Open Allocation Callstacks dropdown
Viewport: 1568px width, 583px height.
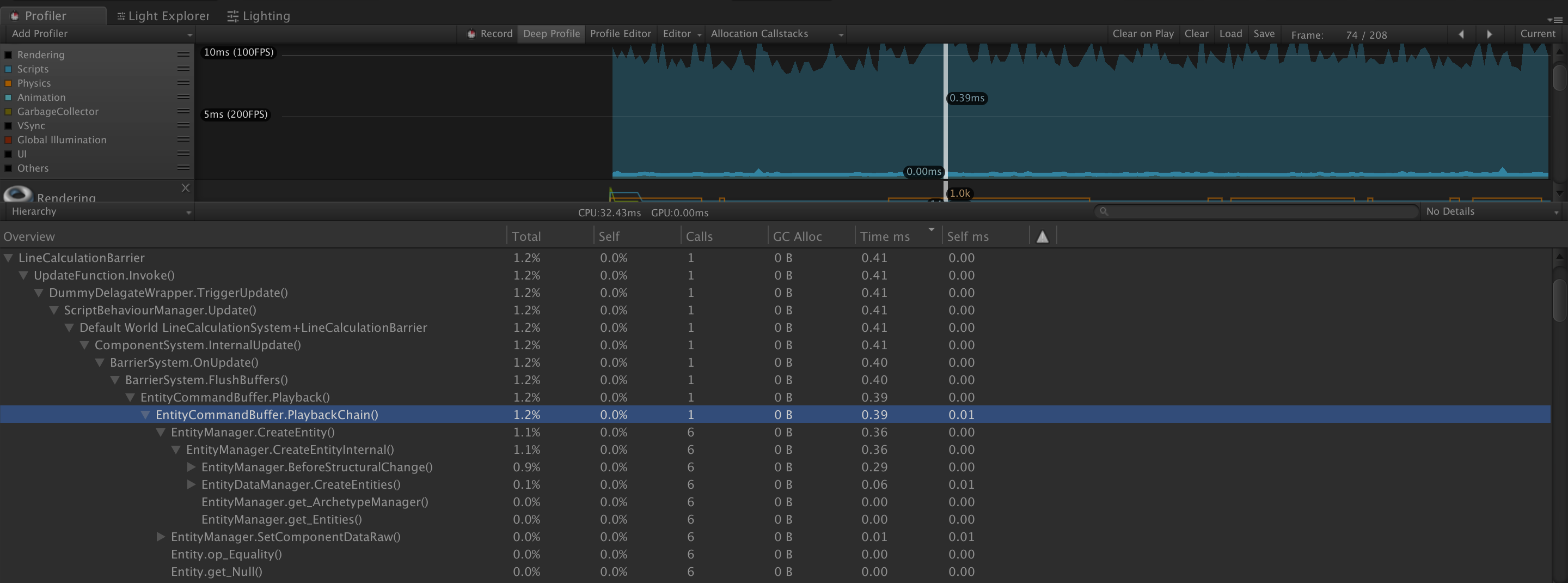click(776, 33)
